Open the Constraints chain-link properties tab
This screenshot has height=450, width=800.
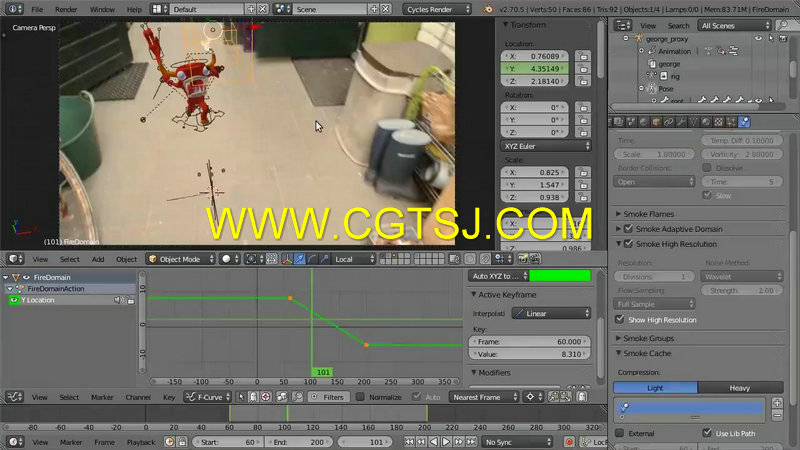coord(668,122)
